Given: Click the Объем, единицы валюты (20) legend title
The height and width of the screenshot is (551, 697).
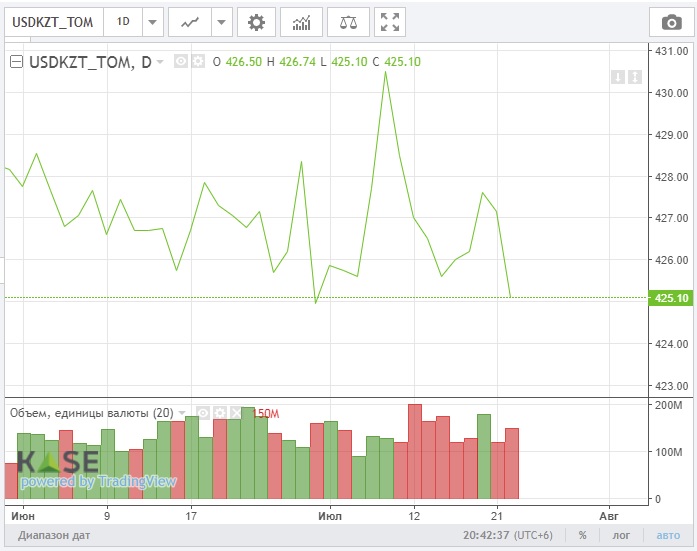Looking at the screenshot, I should click(x=92, y=413).
